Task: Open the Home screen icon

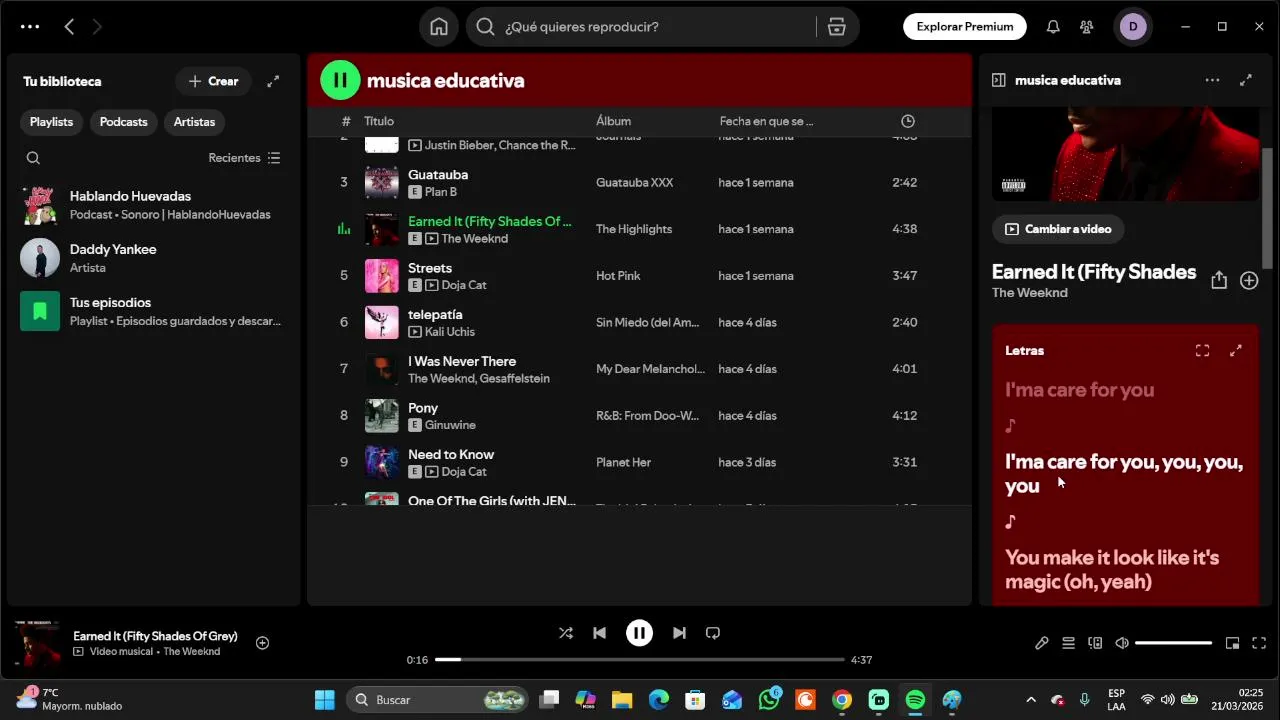Action: click(x=439, y=27)
